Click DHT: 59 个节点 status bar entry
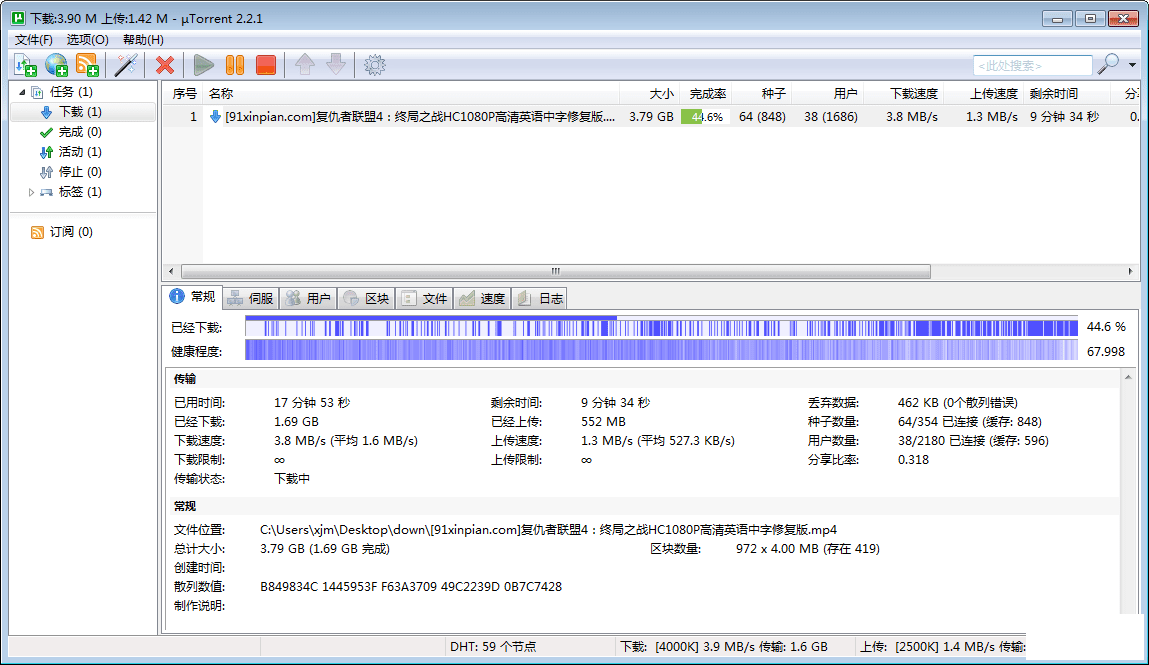The width and height of the screenshot is (1149, 665). [493, 647]
